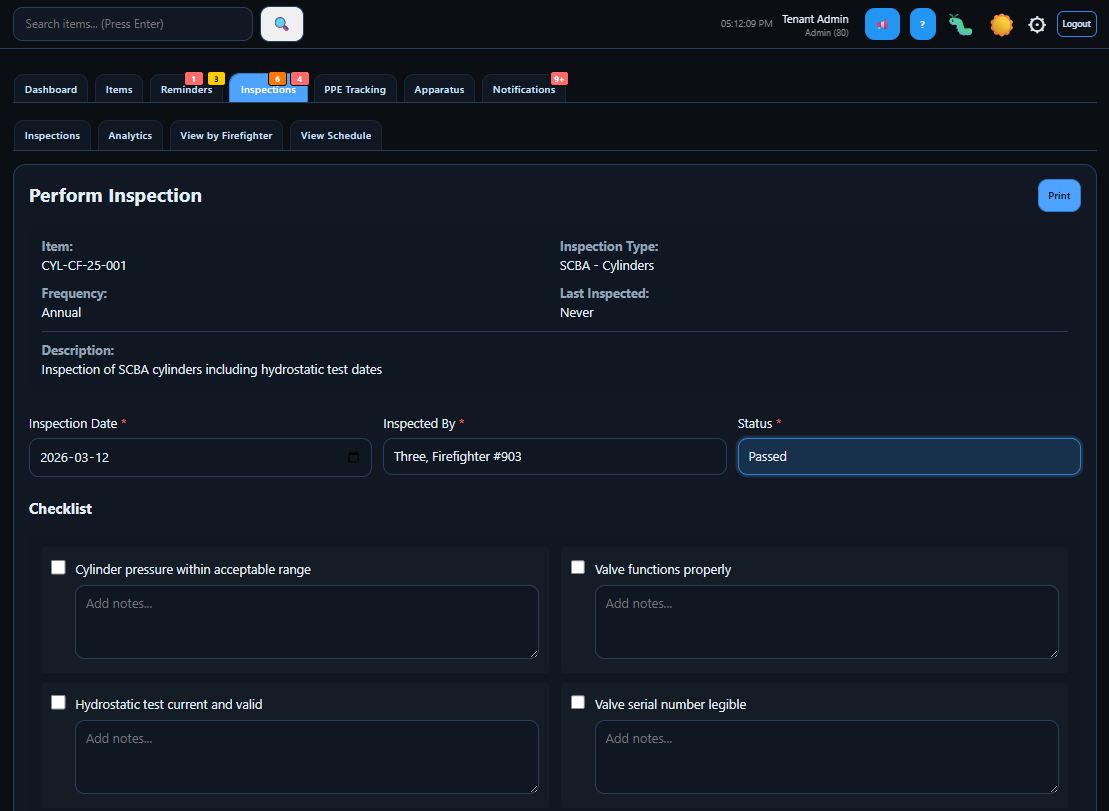Click the search items input field
Image resolution: width=1109 pixels, height=811 pixels.
point(132,23)
